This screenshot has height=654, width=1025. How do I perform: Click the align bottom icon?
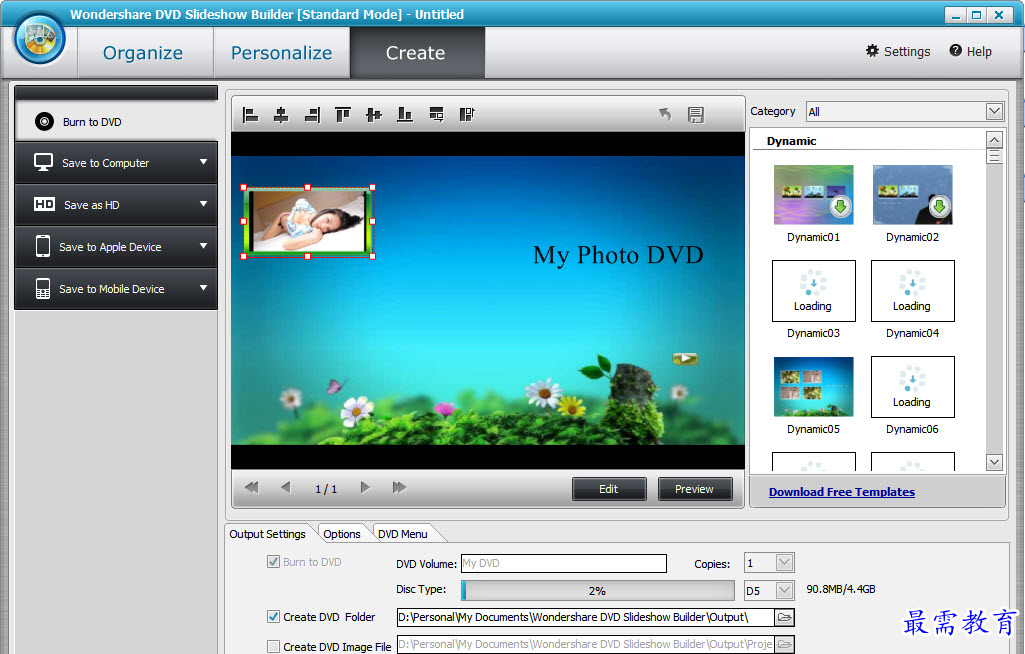(x=405, y=115)
